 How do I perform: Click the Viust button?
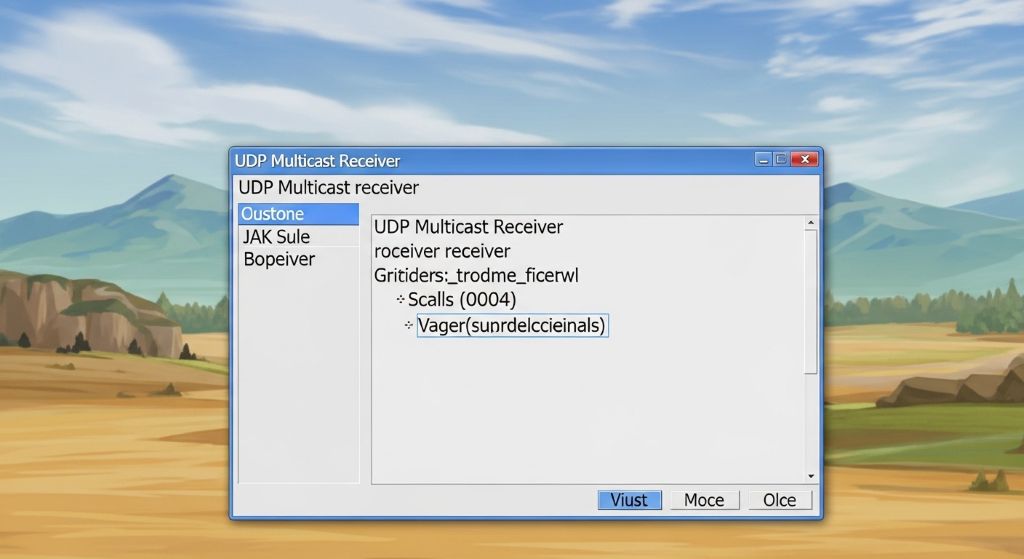click(x=630, y=500)
